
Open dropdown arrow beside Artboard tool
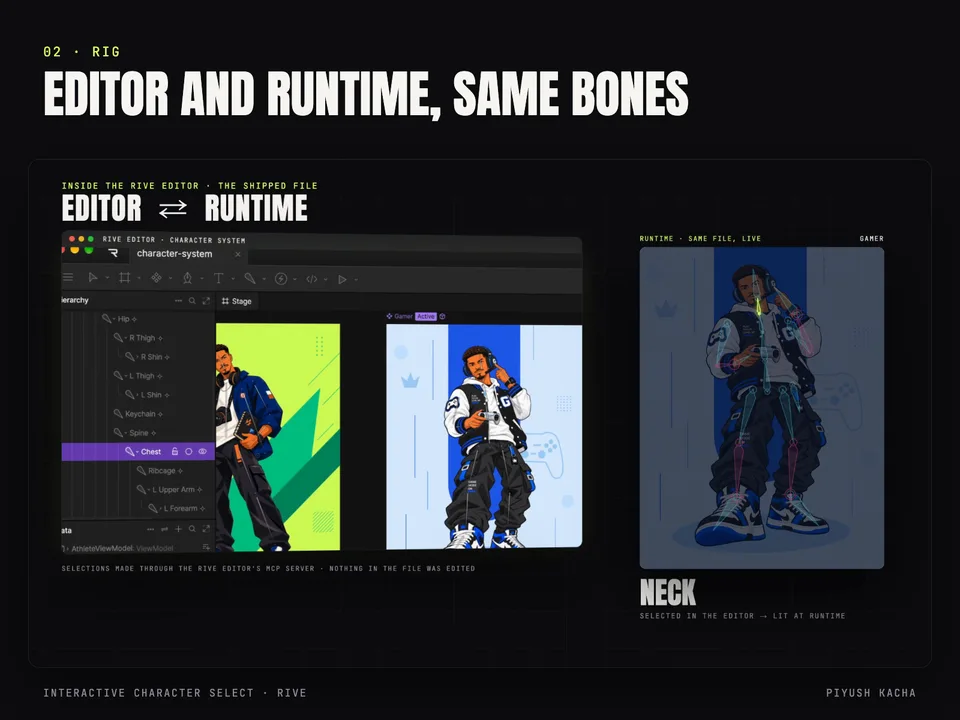tap(139, 279)
